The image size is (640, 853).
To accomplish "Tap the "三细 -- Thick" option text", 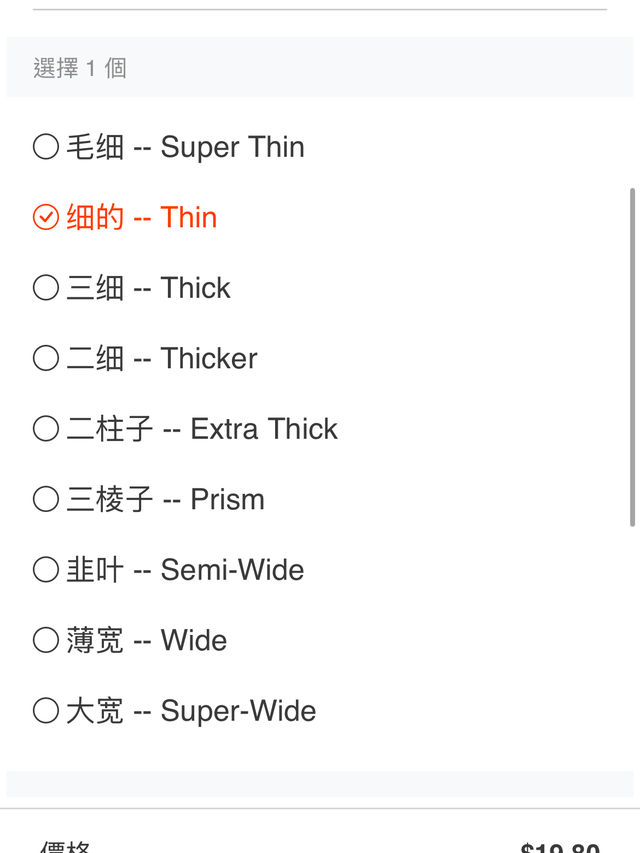I will pyautogui.click(x=148, y=288).
